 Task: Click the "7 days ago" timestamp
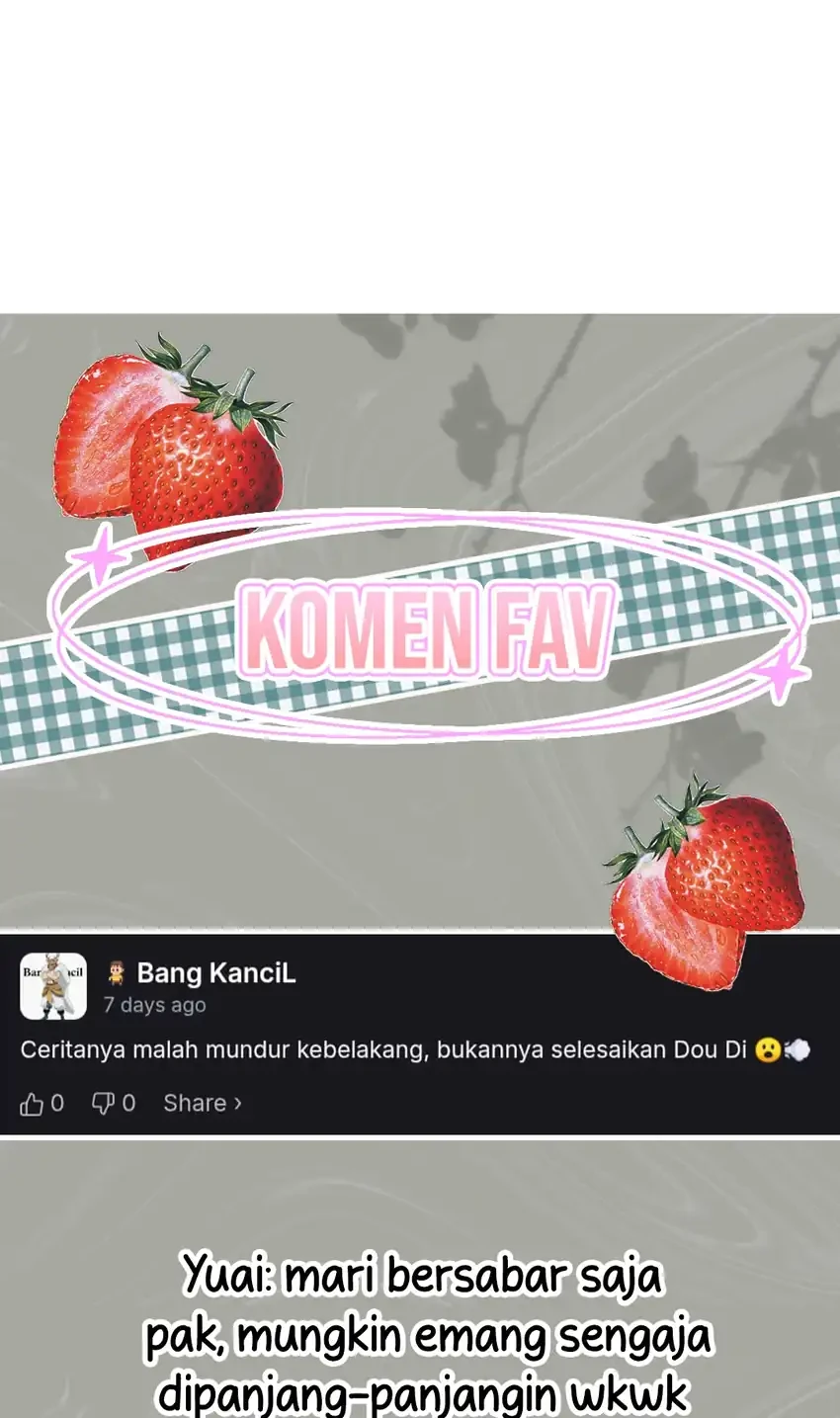tap(155, 1006)
